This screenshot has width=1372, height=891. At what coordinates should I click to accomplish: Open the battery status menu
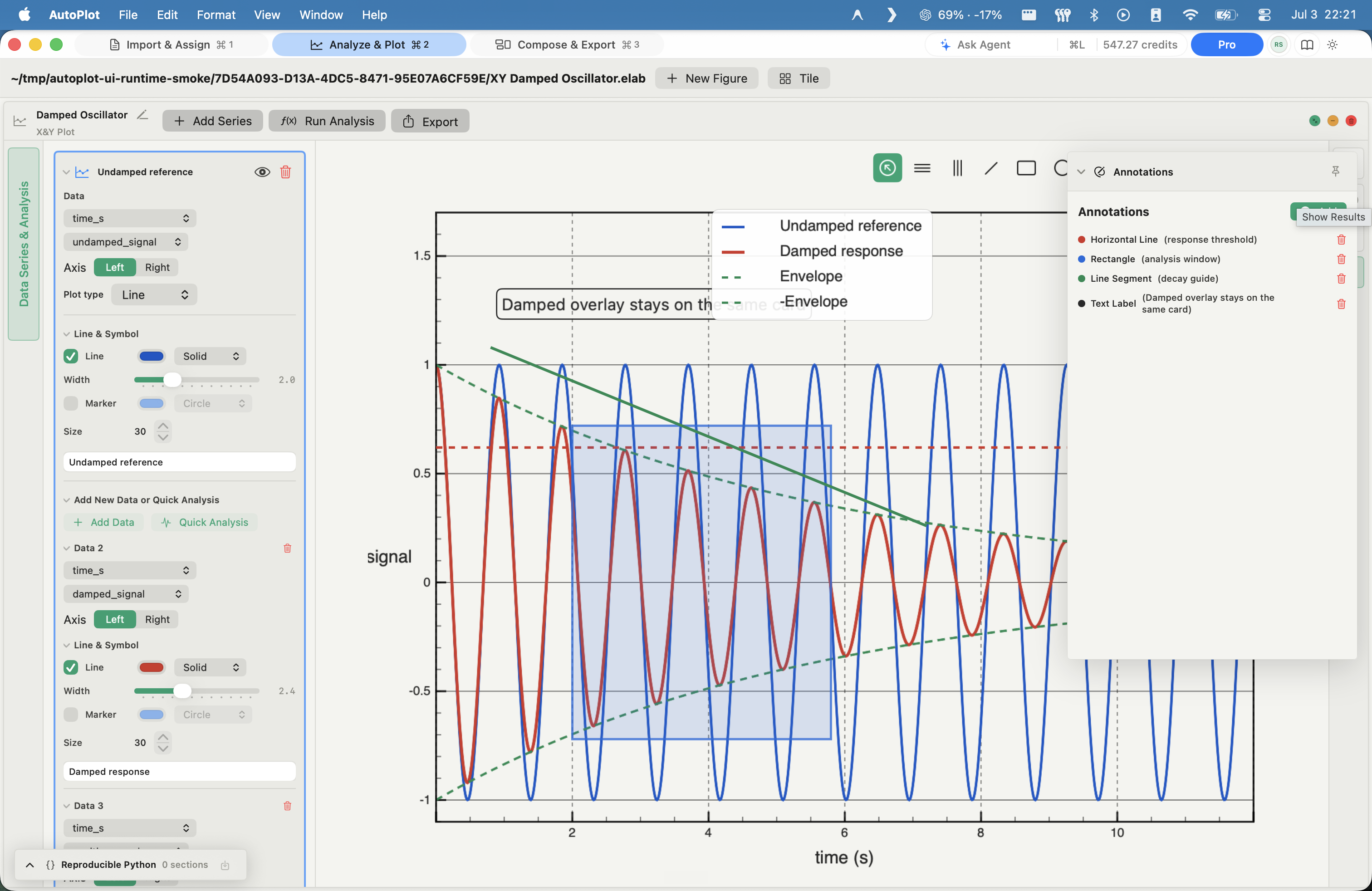click(1225, 15)
